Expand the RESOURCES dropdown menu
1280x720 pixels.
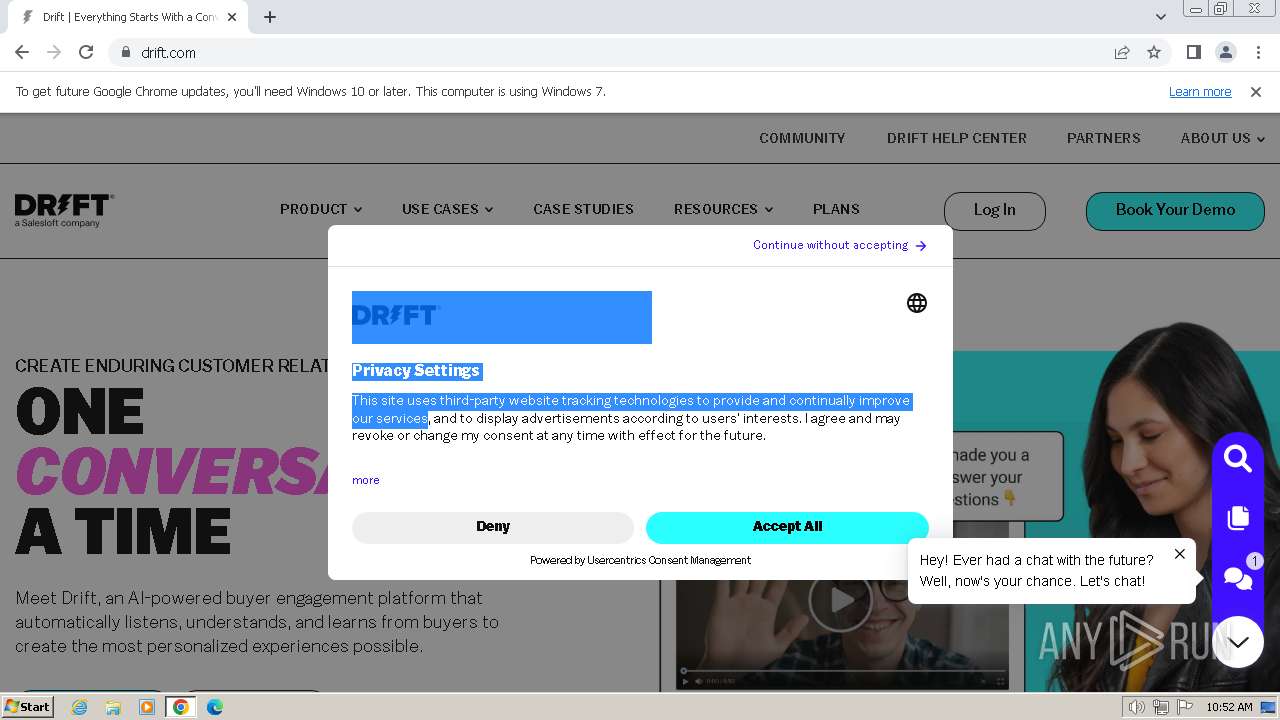tap(723, 209)
